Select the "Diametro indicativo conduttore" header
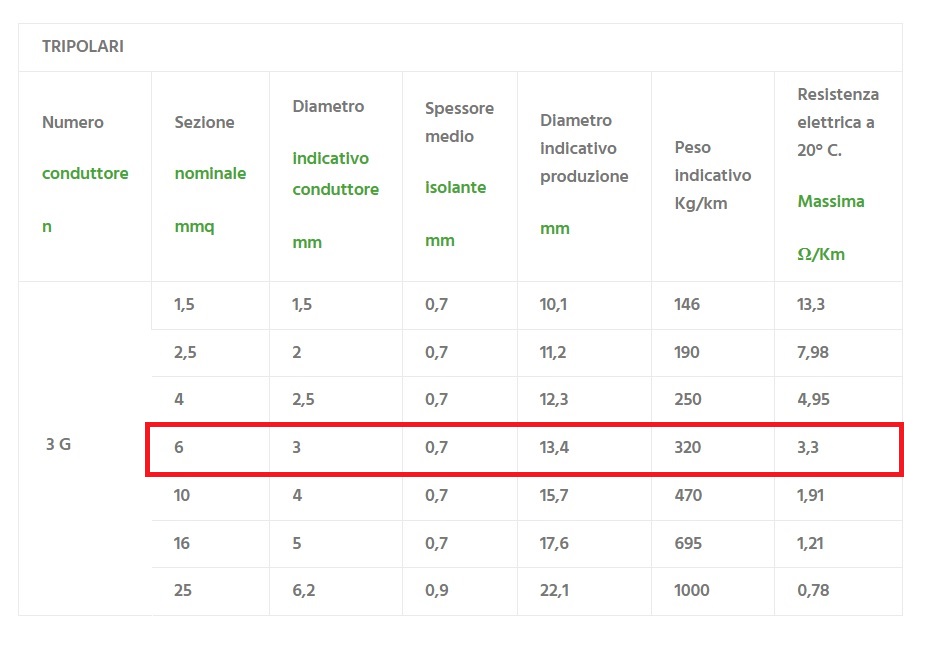The width and height of the screenshot is (933, 650). (335, 174)
